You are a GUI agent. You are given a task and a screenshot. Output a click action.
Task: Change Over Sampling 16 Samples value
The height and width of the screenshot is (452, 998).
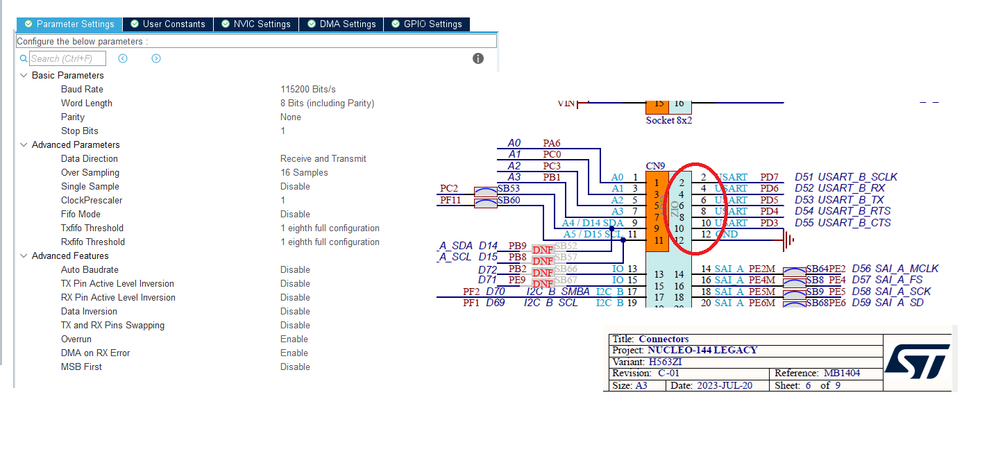tap(304, 173)
